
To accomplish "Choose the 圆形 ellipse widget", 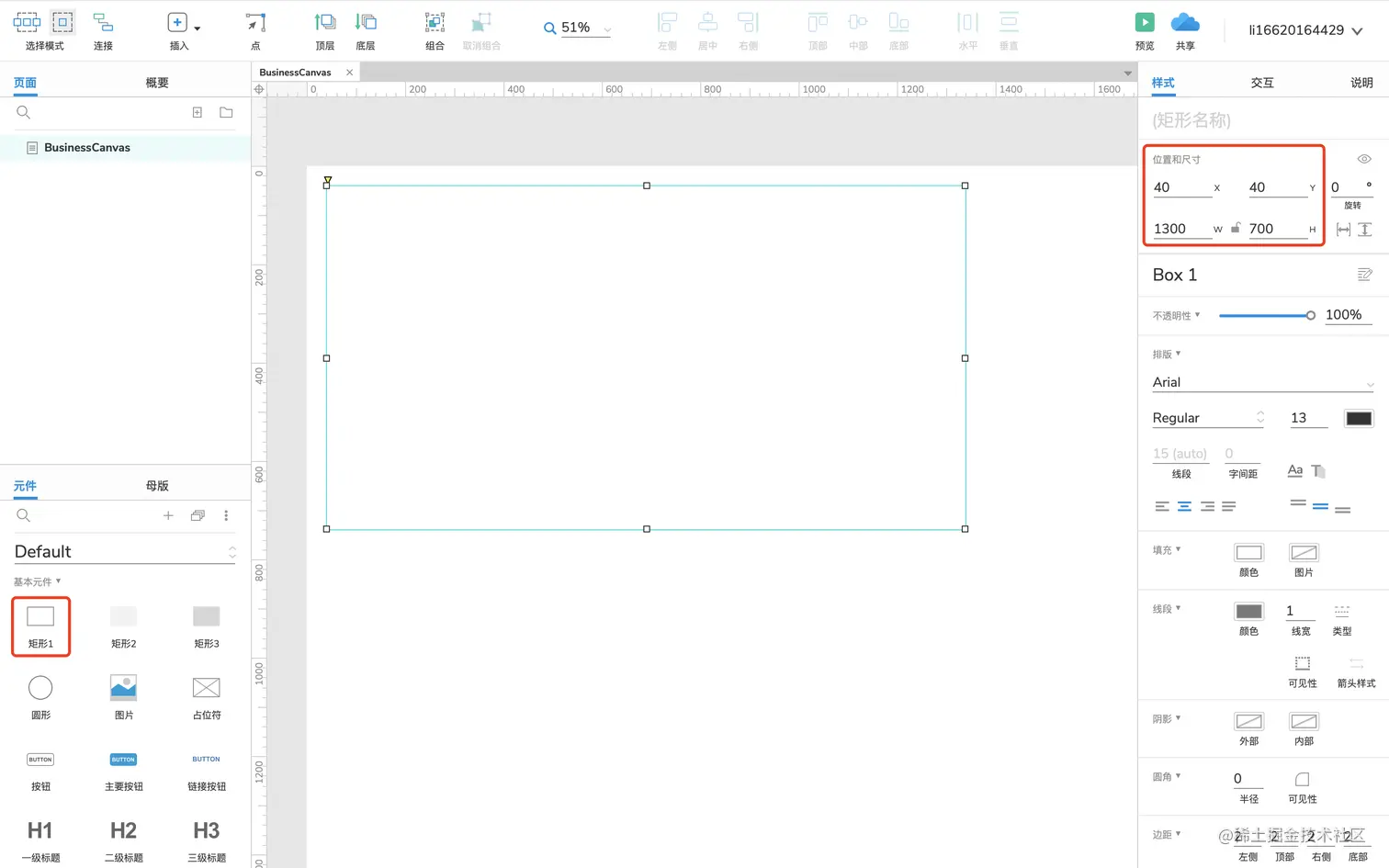I will [x=40, y=697].
